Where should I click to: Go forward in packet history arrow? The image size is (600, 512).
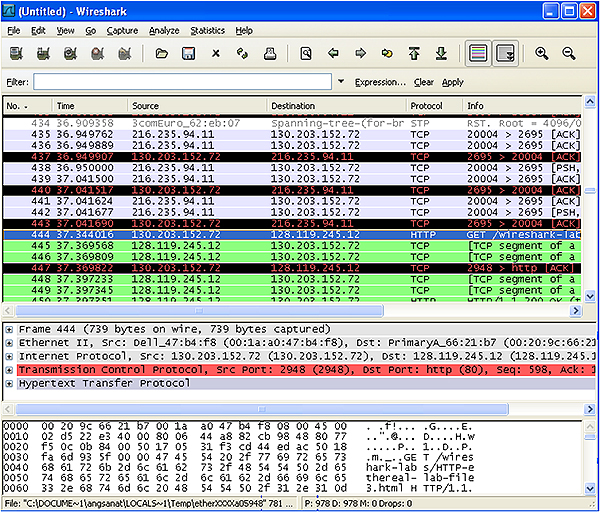point(360,53)
